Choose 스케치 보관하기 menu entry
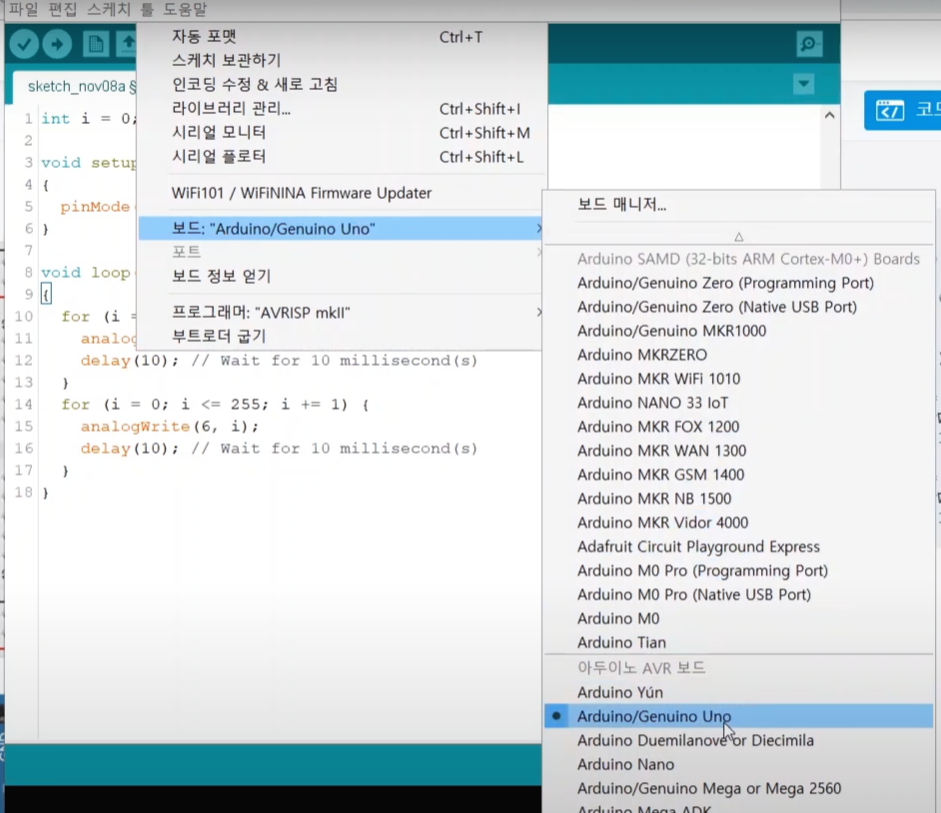Image resolution: width=941 pixels, height=813 pixels. coord(341,61)
